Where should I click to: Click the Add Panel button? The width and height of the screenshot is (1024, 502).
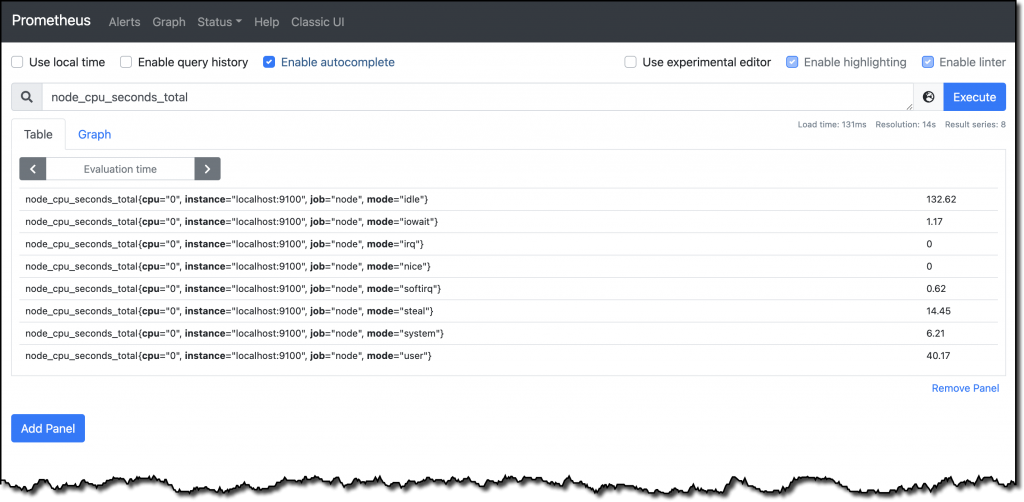pos(48,428)
